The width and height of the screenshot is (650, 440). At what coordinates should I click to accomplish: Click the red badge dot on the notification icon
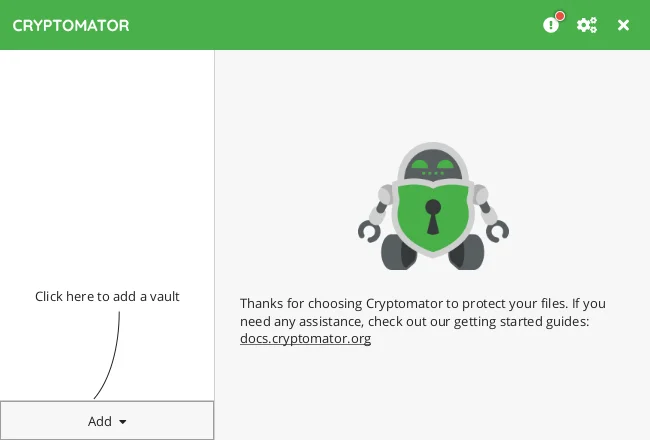[560, 16]
